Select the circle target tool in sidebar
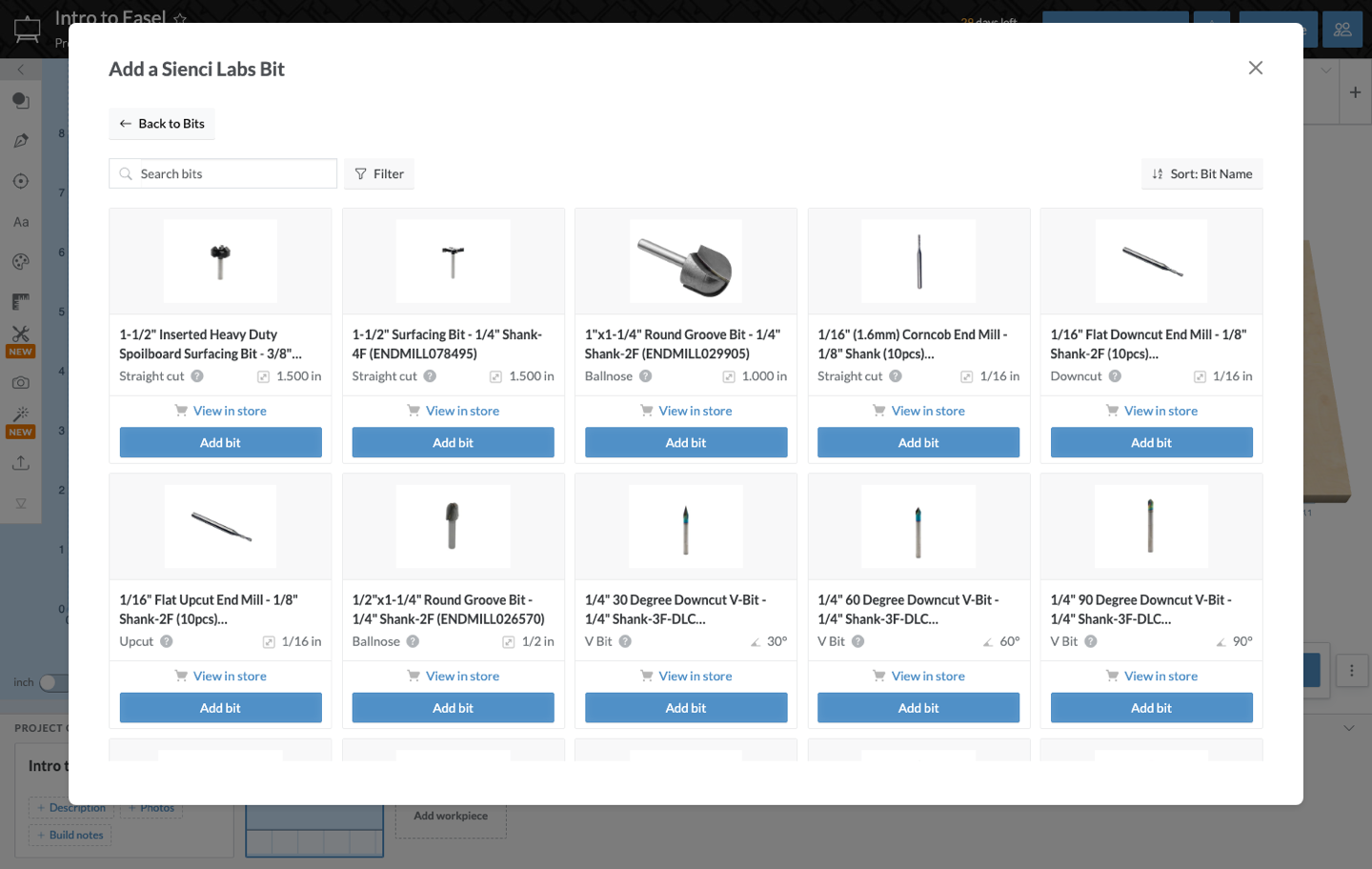 pyautogui.click(x=21, y=181)
